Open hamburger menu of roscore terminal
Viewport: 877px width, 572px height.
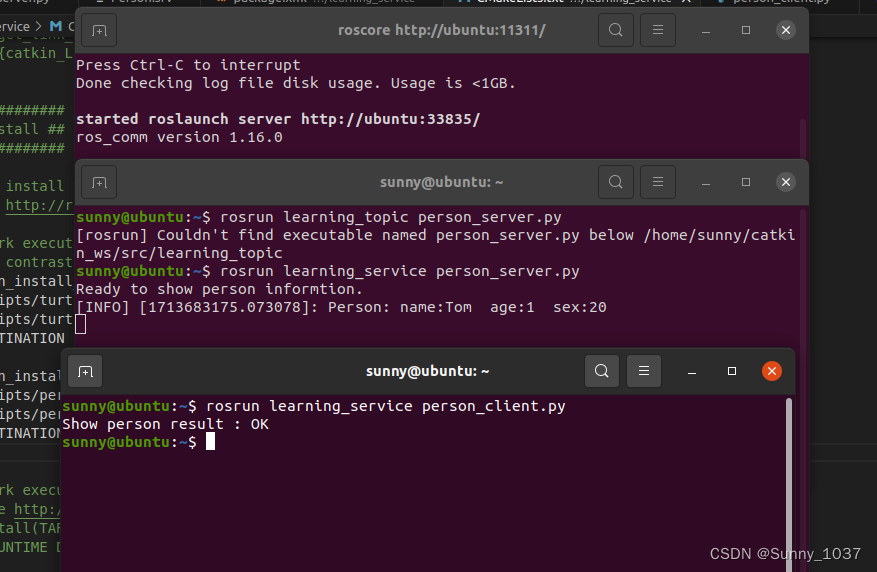658,30
